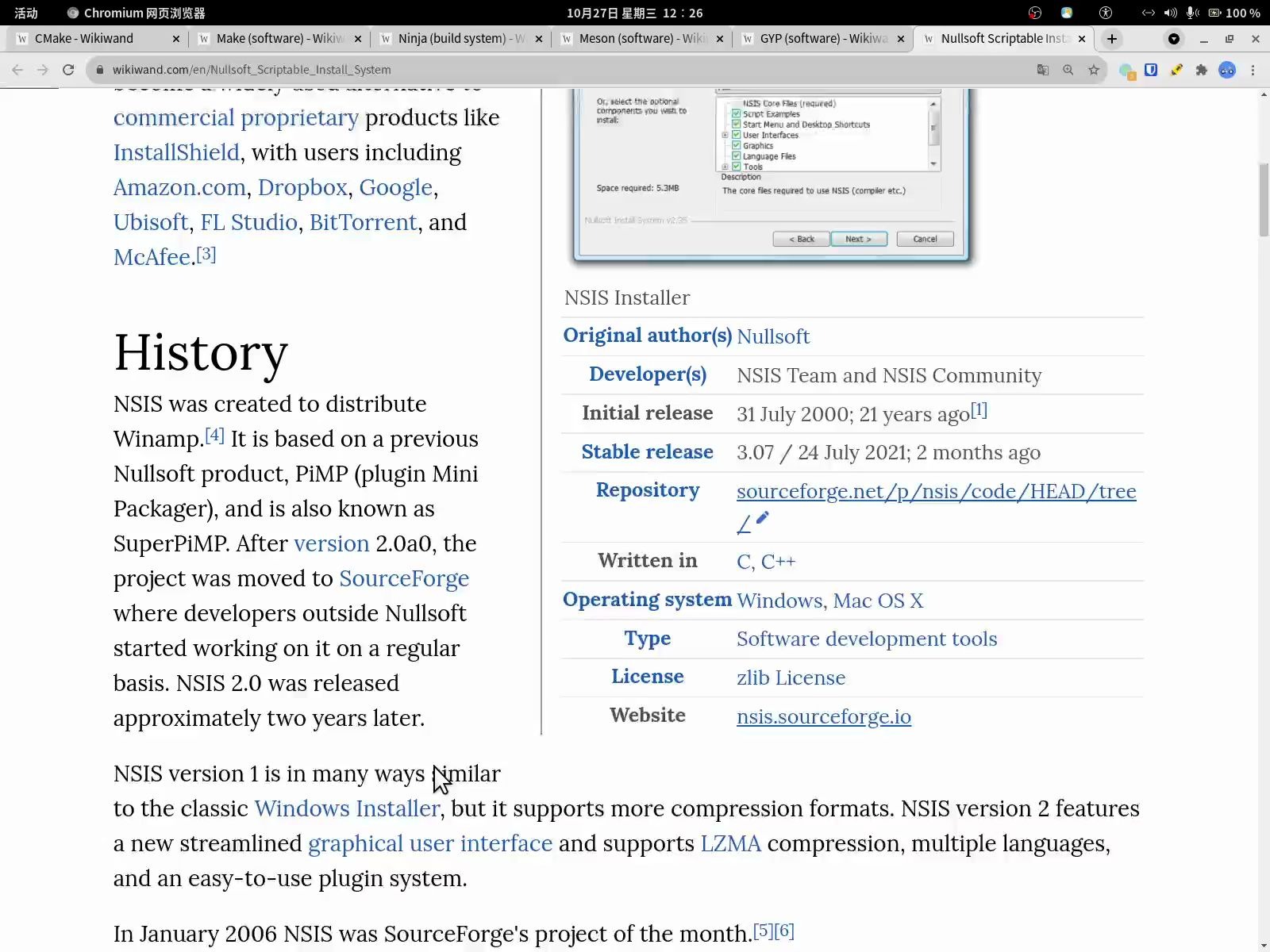Open the date and time clock
This screenshot has width=1270, height=952.
(634, 13)
